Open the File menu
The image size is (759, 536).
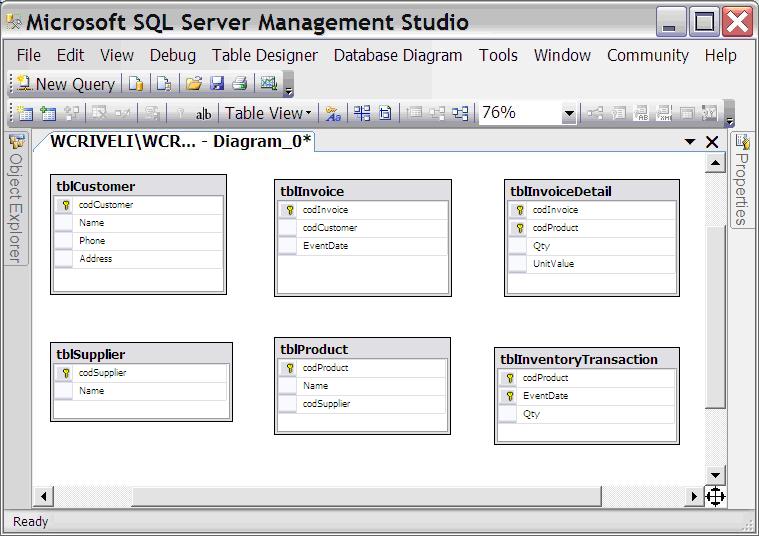[29, 55]
